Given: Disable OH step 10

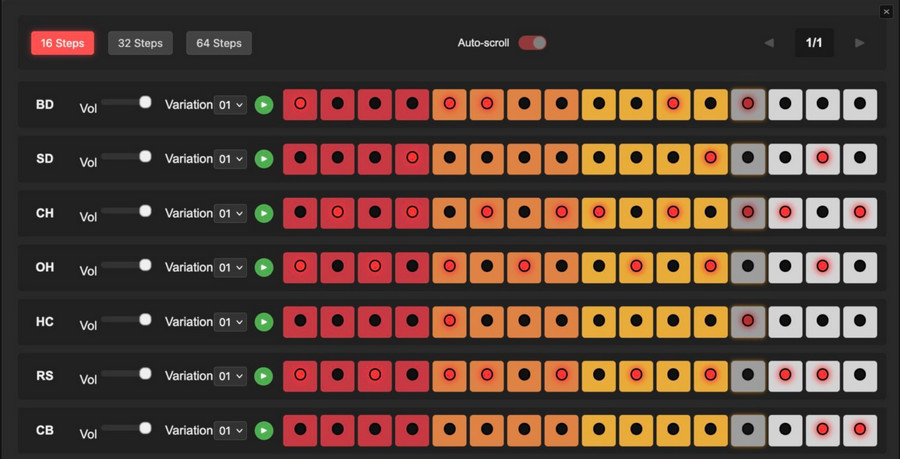Looking at the screenshot, I should 636,267.
